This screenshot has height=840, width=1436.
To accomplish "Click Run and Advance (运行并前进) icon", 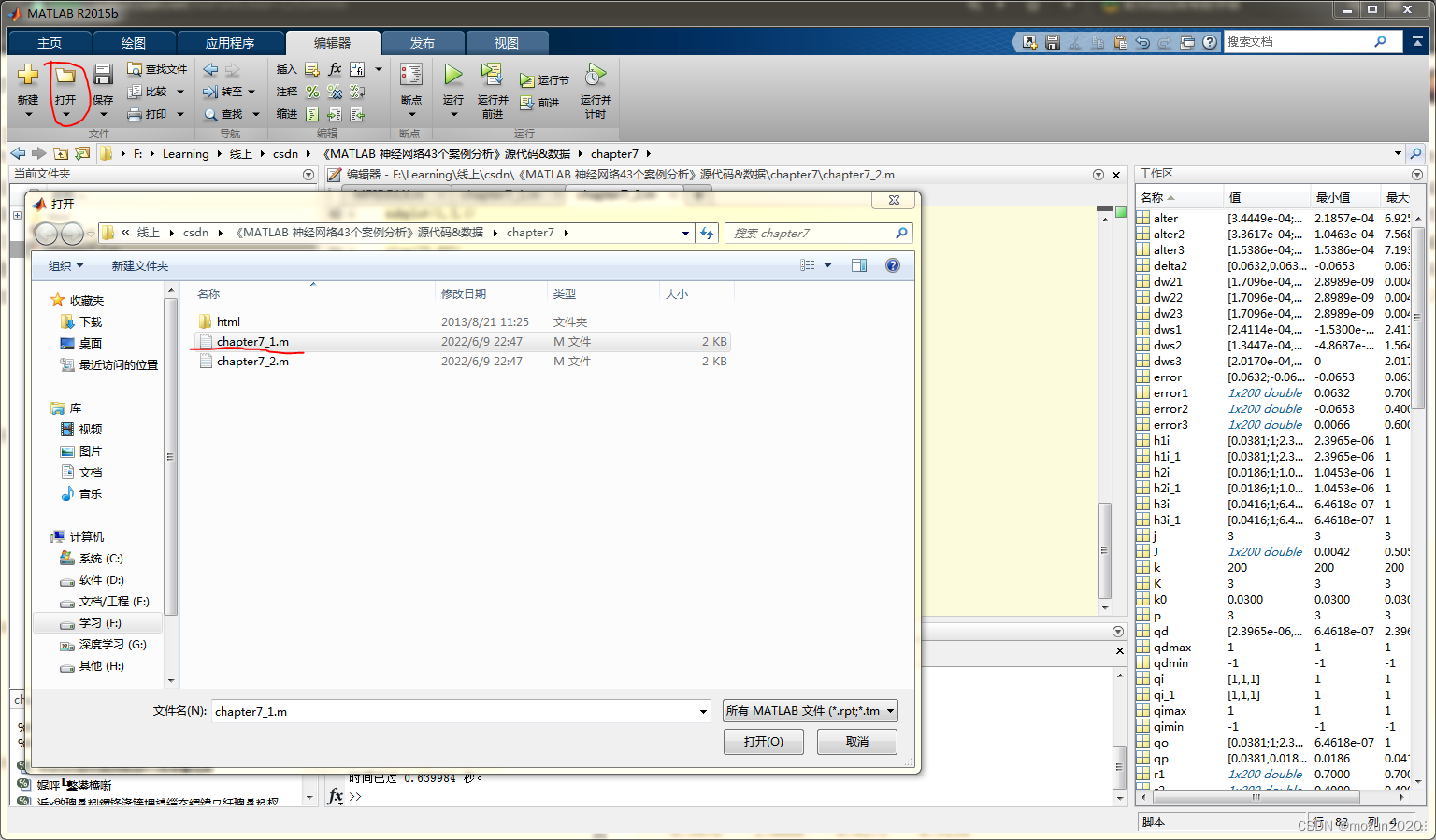I will pos(492,75).
